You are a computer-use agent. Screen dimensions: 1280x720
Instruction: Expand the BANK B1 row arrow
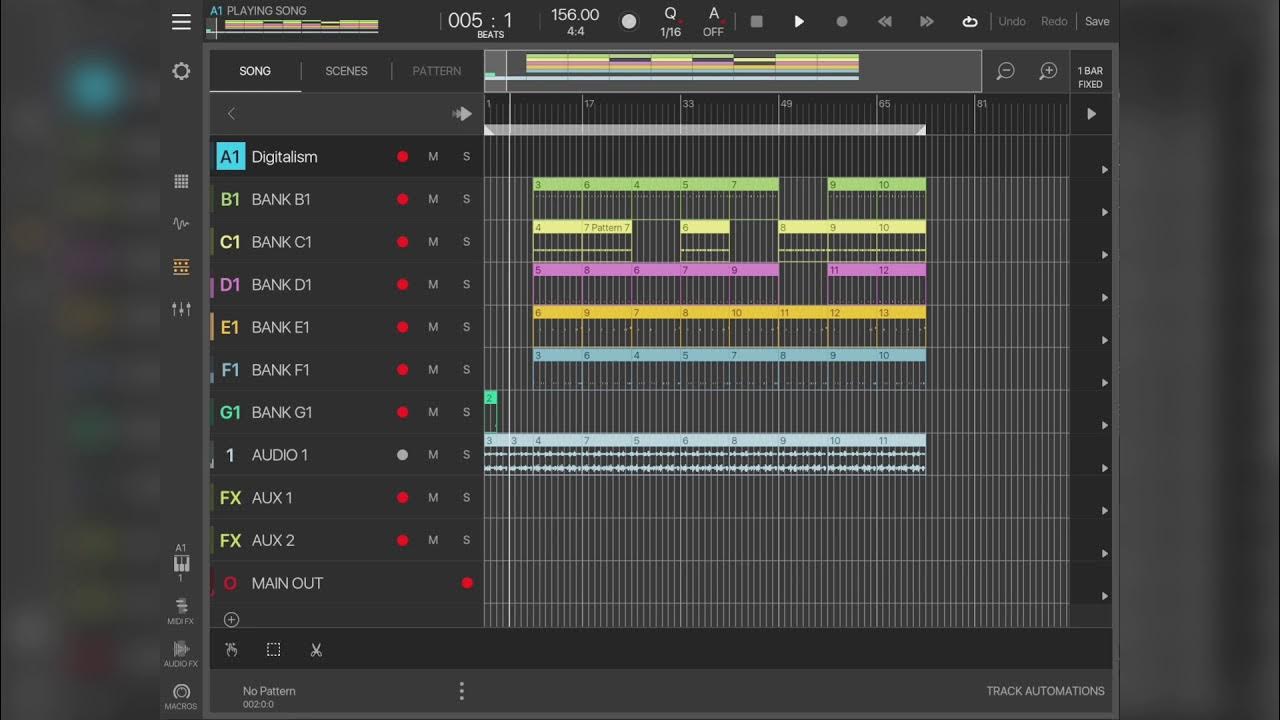pyautogui.click(x=1105, y=213)
